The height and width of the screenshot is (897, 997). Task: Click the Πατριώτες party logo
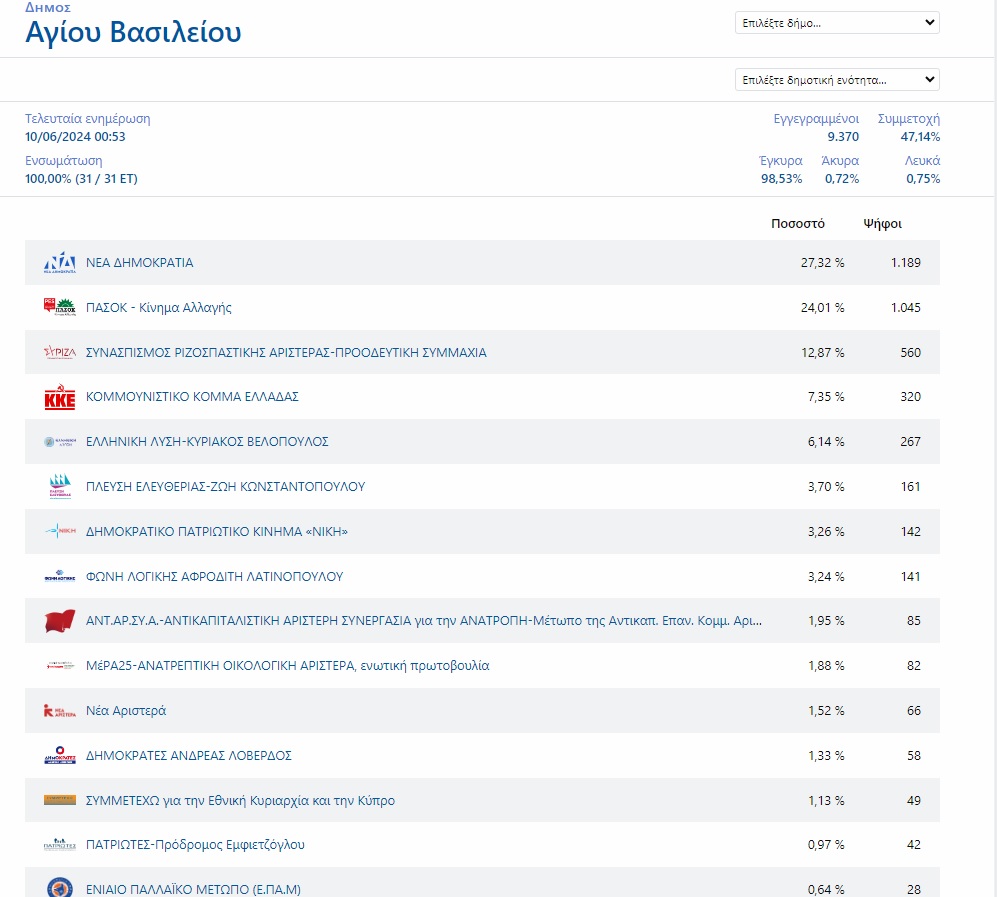pos(60,844)
